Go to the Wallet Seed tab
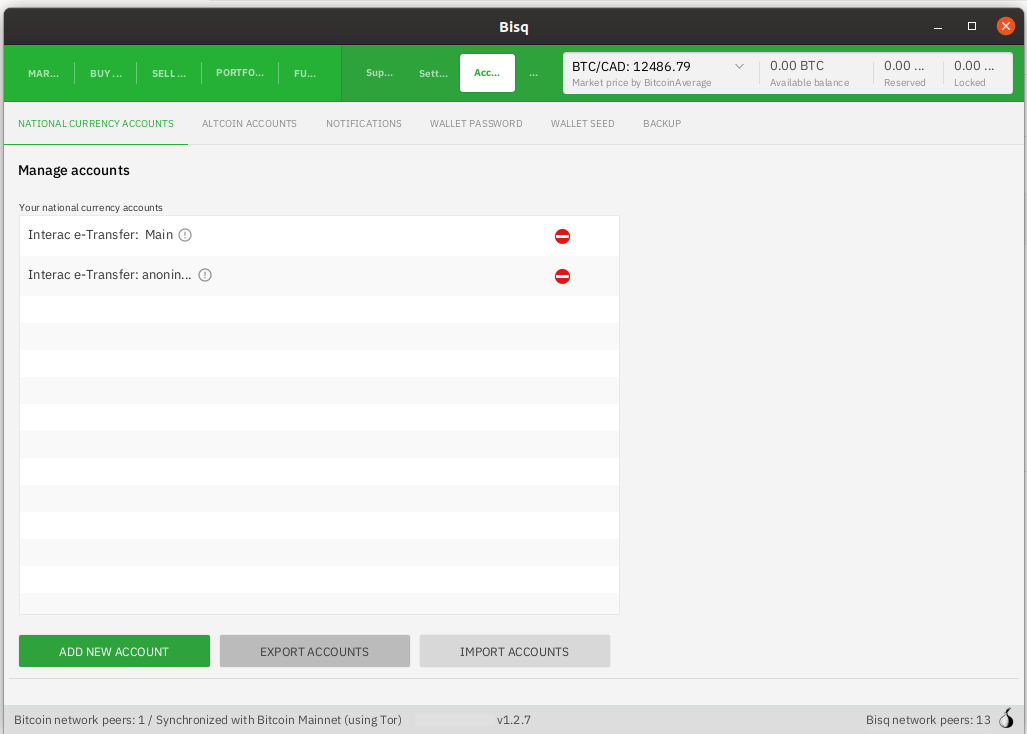This screenshot has height=734, width=1027. tap(582, 124)
